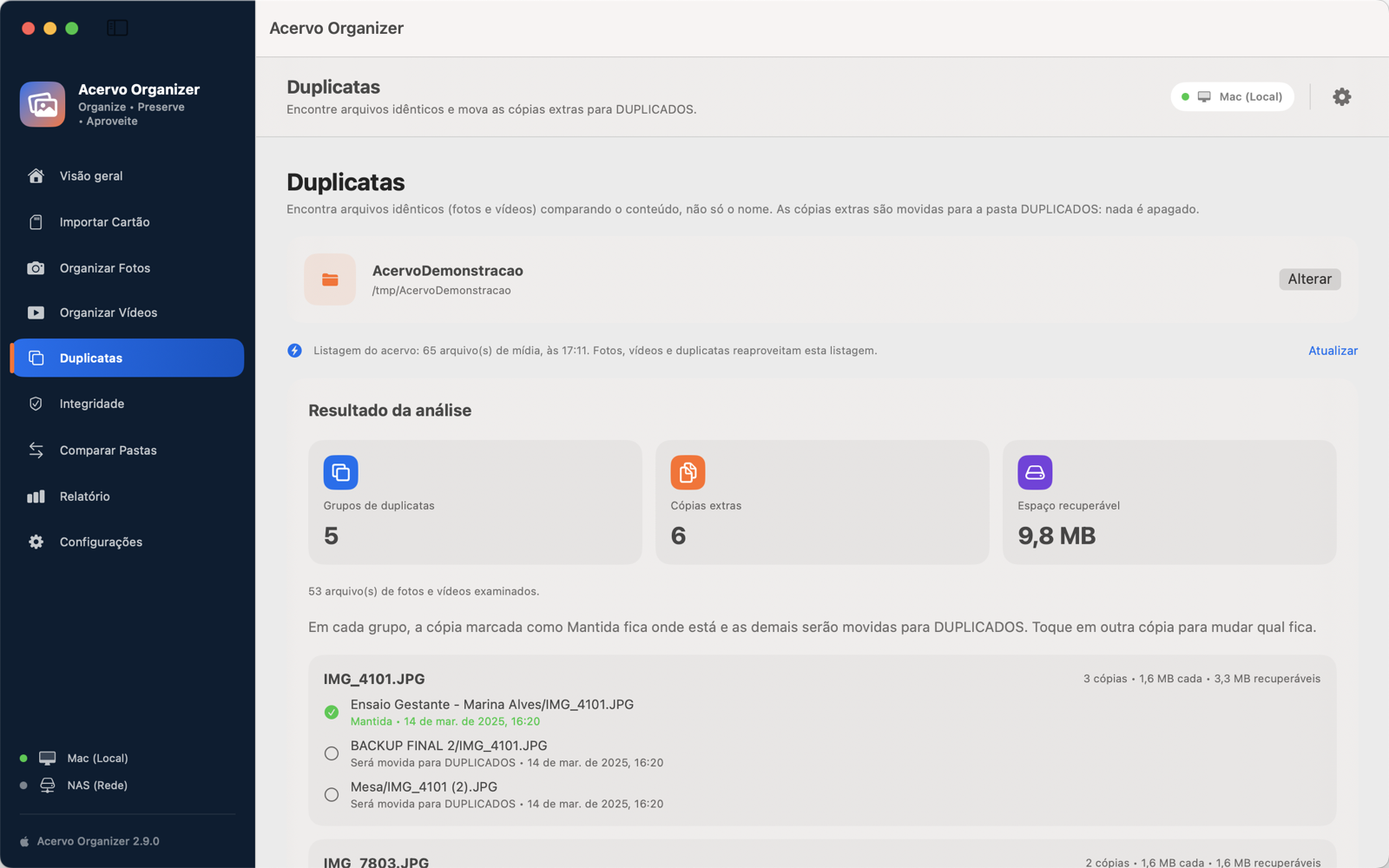Select Mesa/IMG_4101 (2).JPG radio button

(332, 794)
